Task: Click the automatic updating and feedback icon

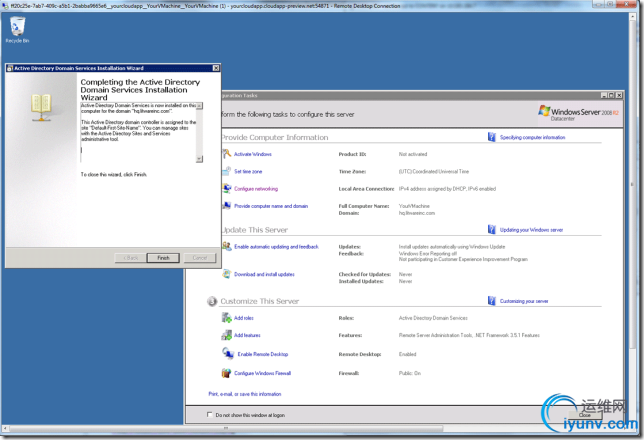Action: (x=227, y=246)
